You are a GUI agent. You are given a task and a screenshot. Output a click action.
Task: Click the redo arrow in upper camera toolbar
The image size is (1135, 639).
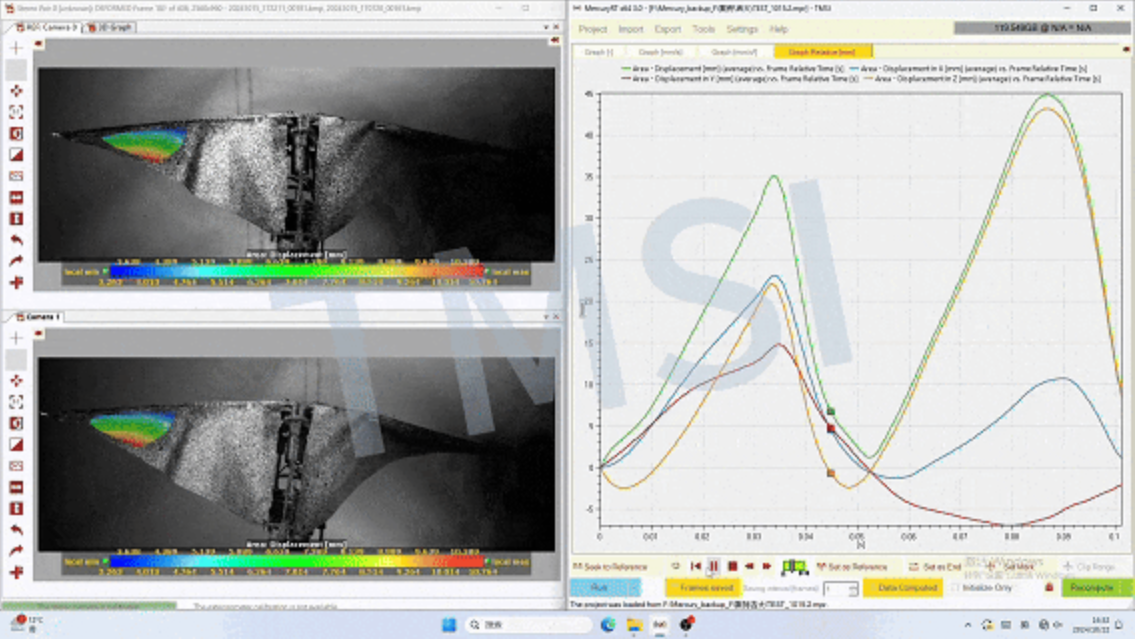(x=16, y=261)
